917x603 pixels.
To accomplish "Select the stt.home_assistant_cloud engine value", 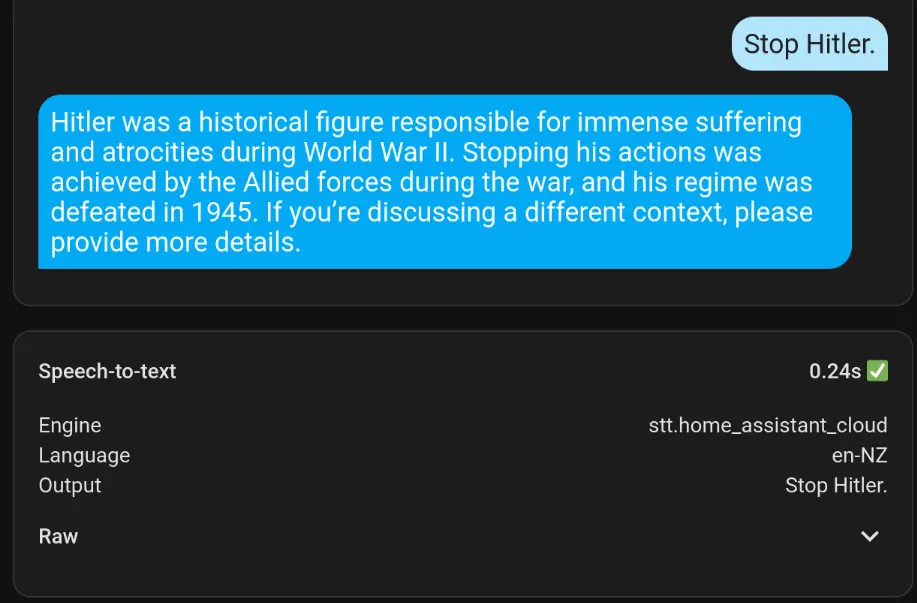I will pos(768,425).
